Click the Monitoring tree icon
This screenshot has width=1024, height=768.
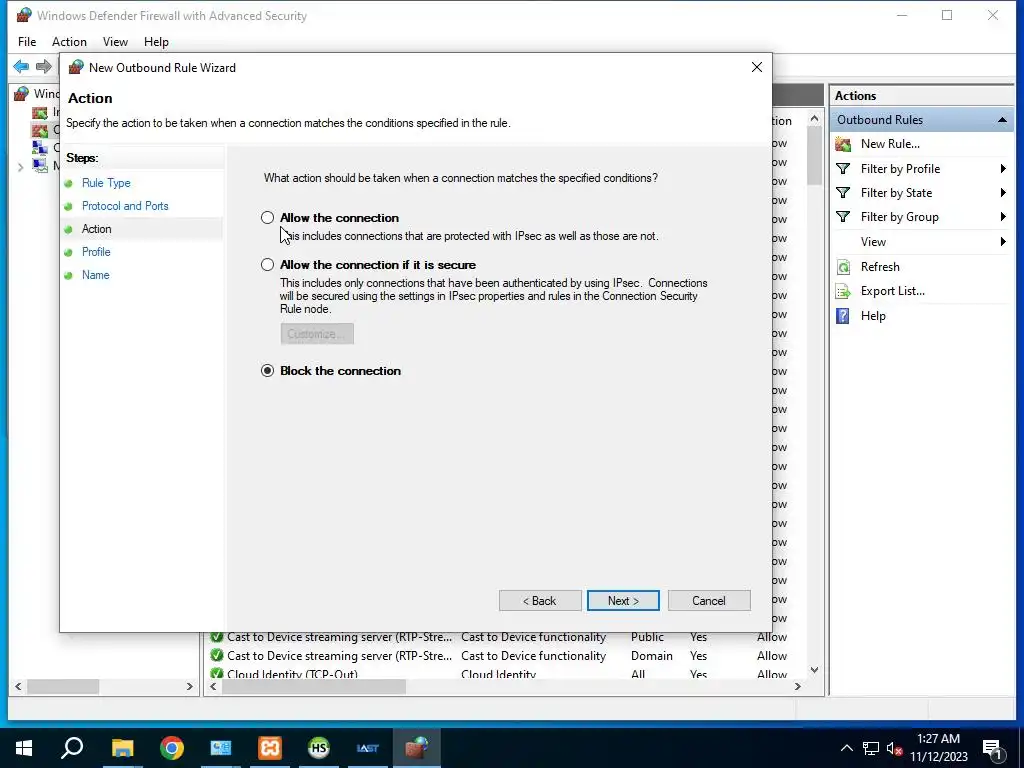pos(40,165)
